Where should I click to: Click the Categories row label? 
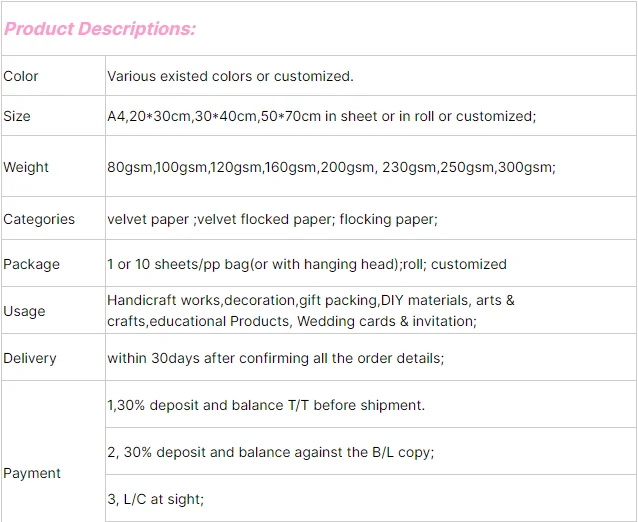pos(39,219)
